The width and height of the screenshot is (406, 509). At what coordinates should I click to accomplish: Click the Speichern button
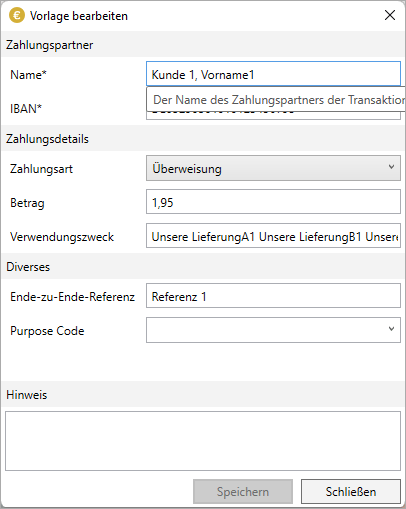click(243, 492)
